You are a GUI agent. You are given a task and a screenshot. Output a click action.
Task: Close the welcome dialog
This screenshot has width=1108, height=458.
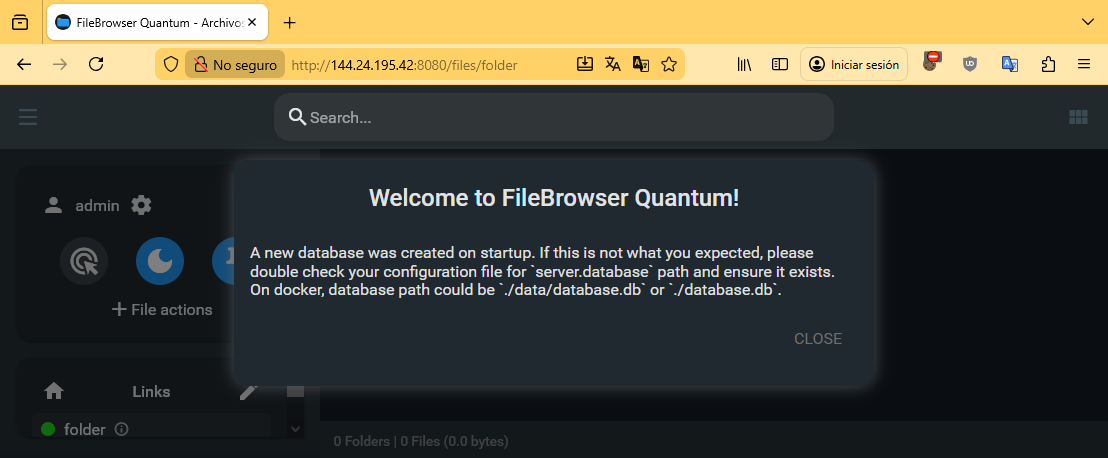pos(817,339)
